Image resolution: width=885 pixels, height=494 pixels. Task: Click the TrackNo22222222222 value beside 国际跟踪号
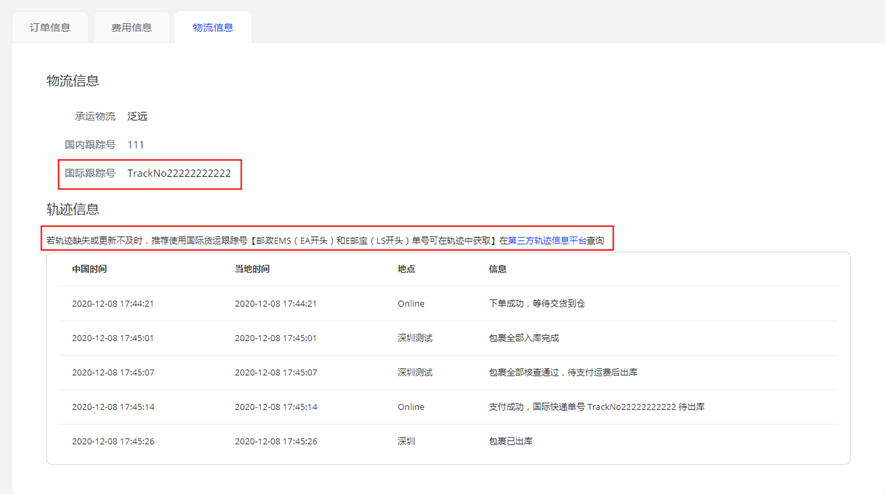click(x=179, y=173)
